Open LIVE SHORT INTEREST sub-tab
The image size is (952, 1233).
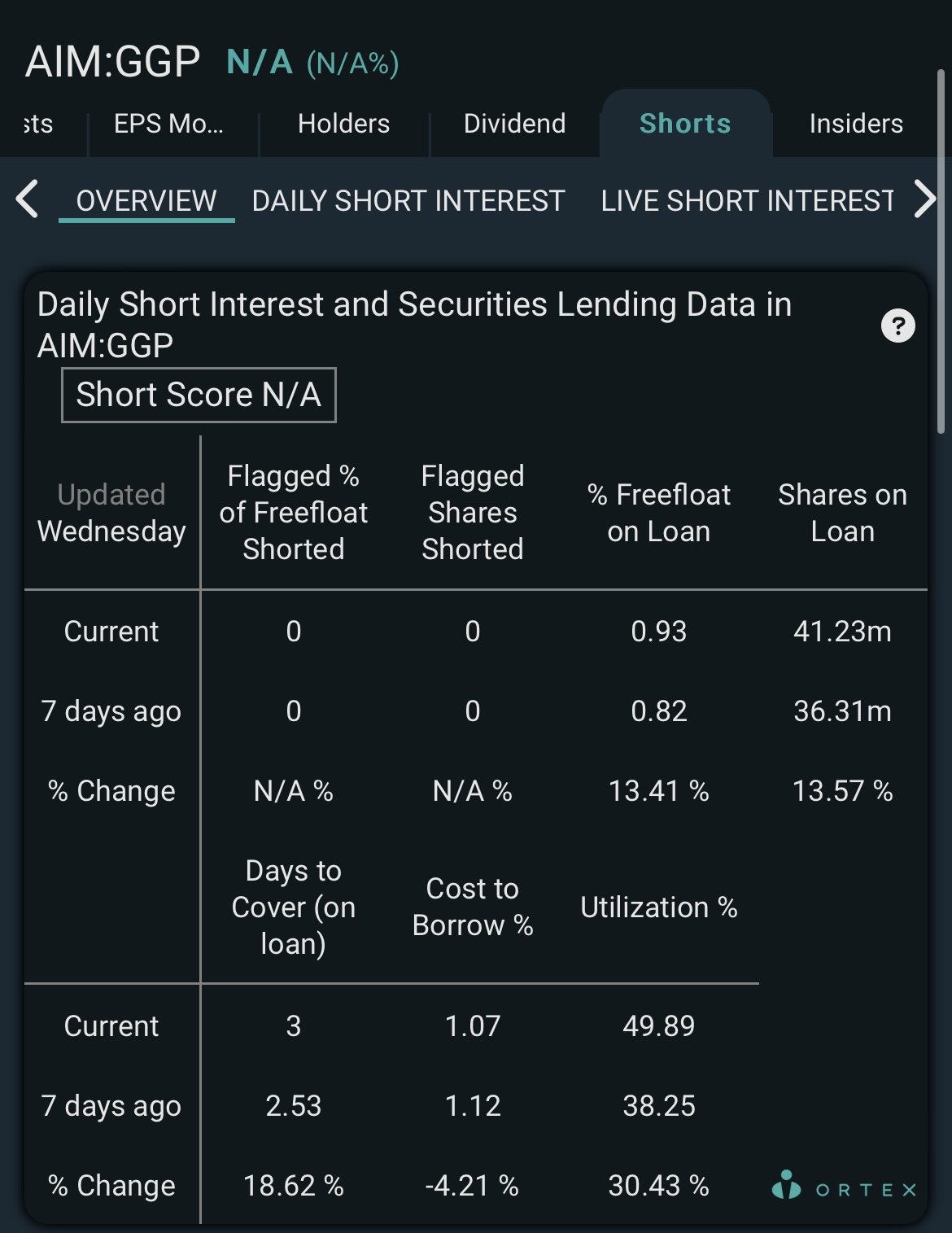pyautogui.click(x=747, y=201)
